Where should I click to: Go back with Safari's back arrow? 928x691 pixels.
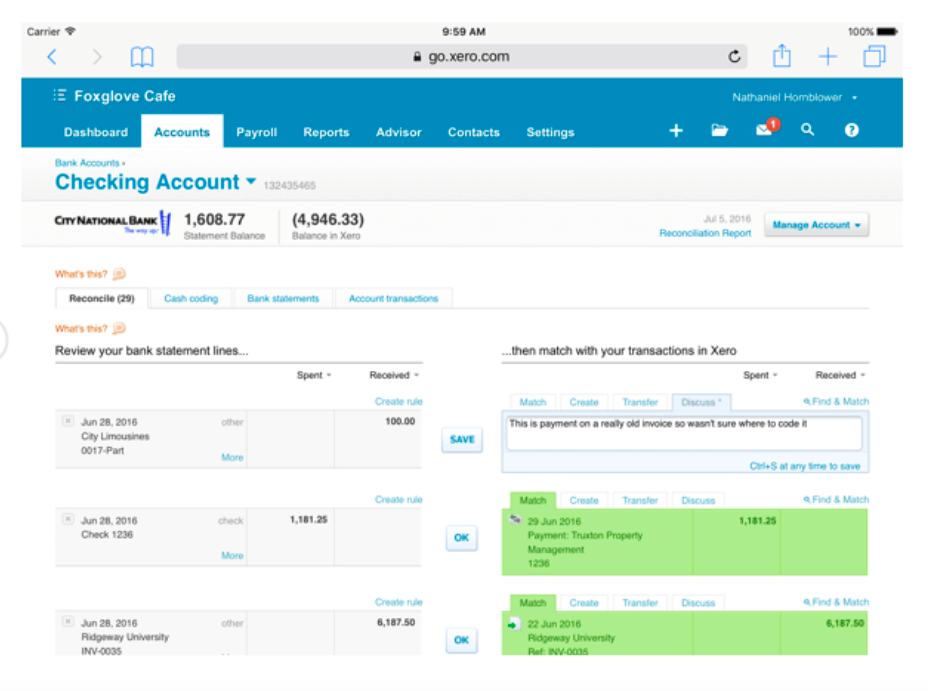pyautogui.click(x=52, y=57)
